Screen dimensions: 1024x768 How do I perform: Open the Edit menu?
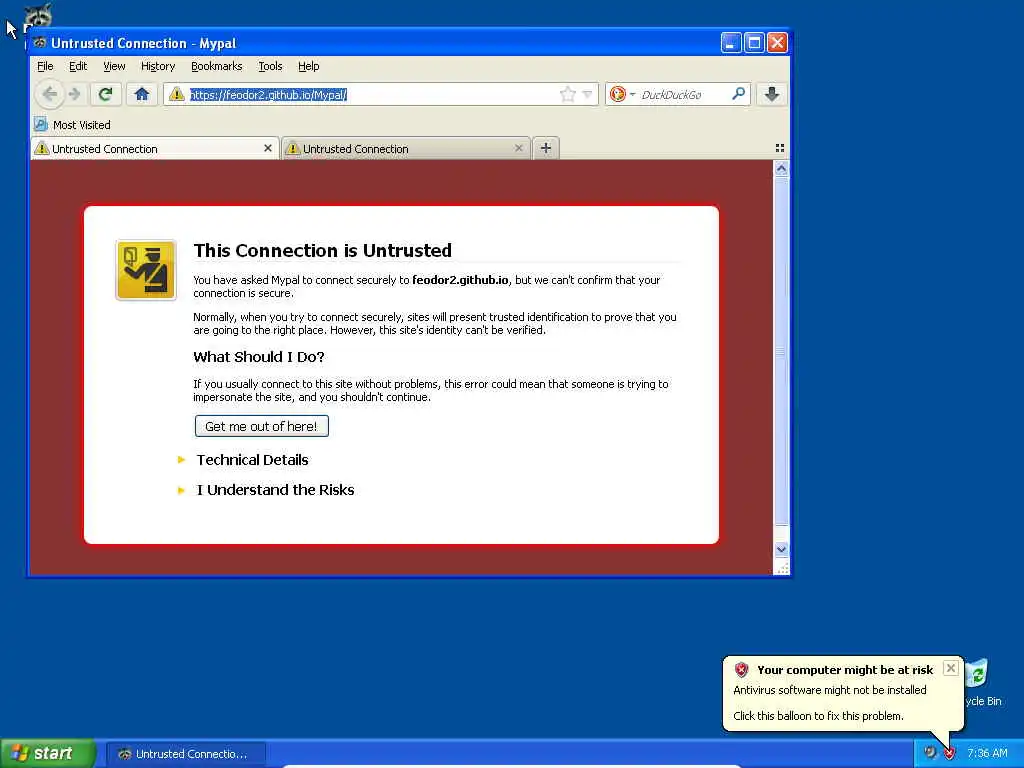click(78, 66)
